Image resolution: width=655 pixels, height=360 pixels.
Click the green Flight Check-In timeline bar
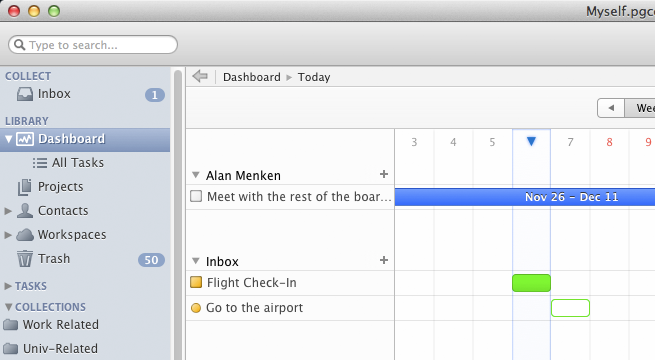[531, 283]
